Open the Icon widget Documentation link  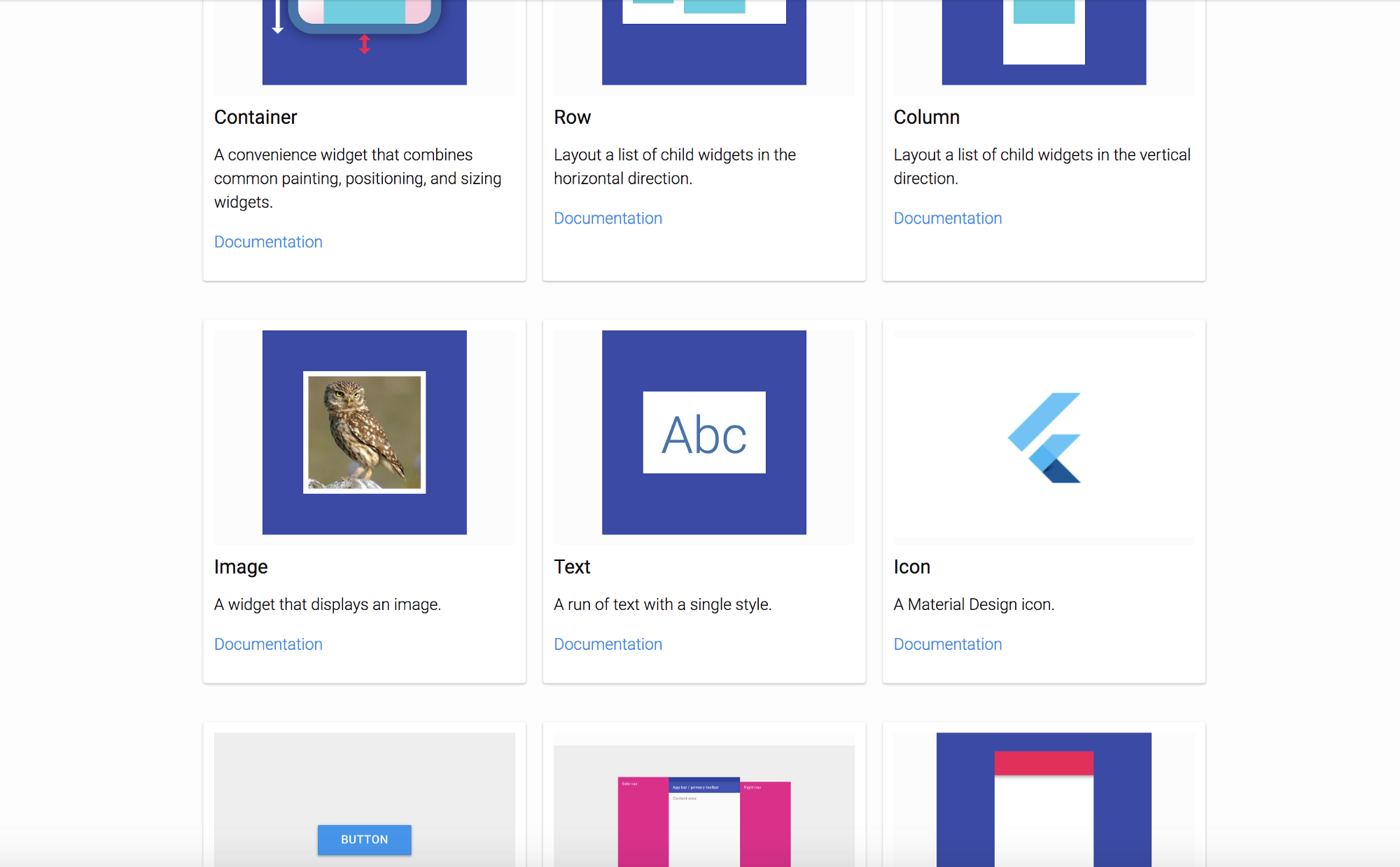tap(948, 644)
